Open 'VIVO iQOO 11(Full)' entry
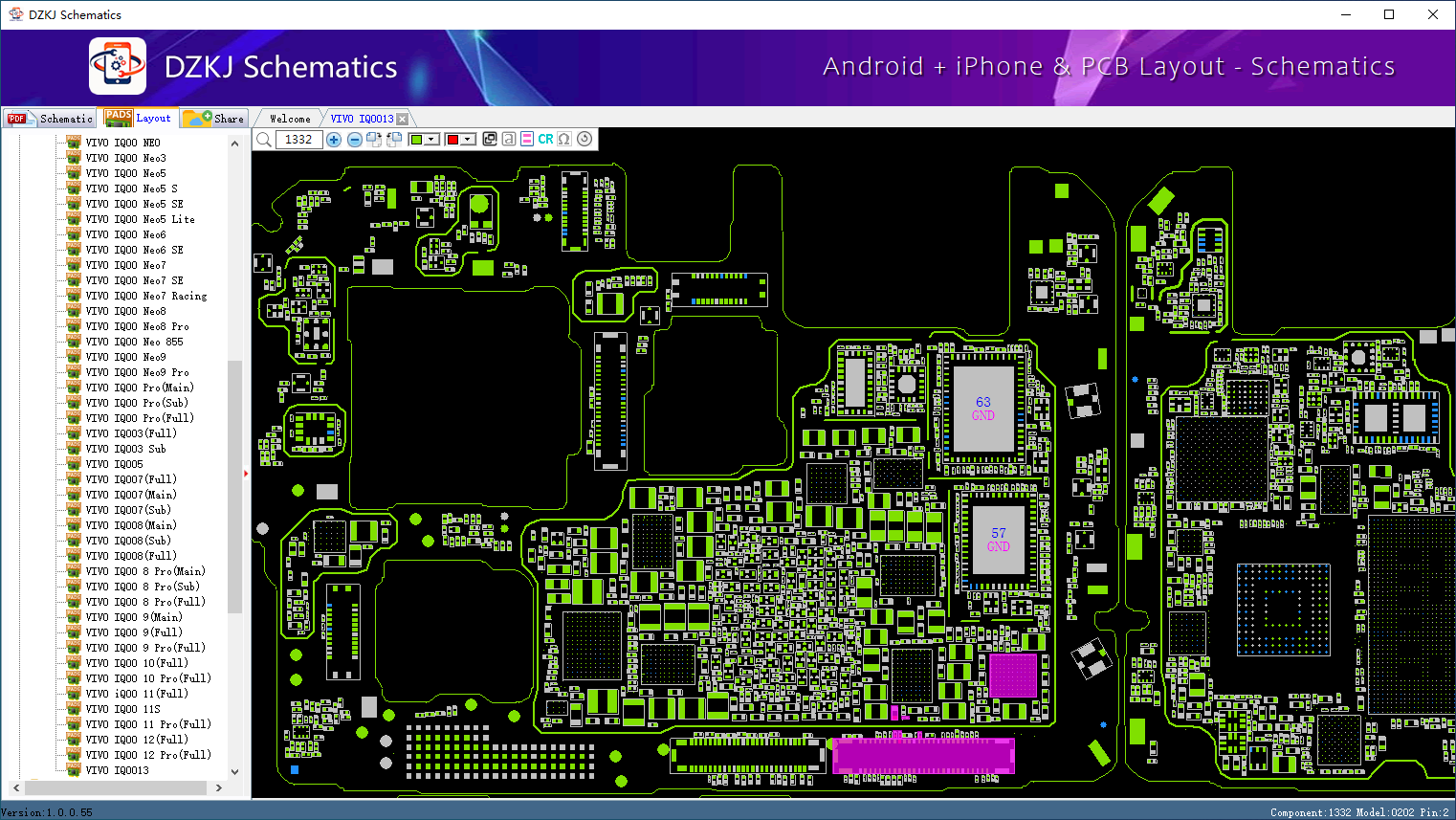Image resolution: width=1456 pixels, height=820 pixels. (137, 694)
